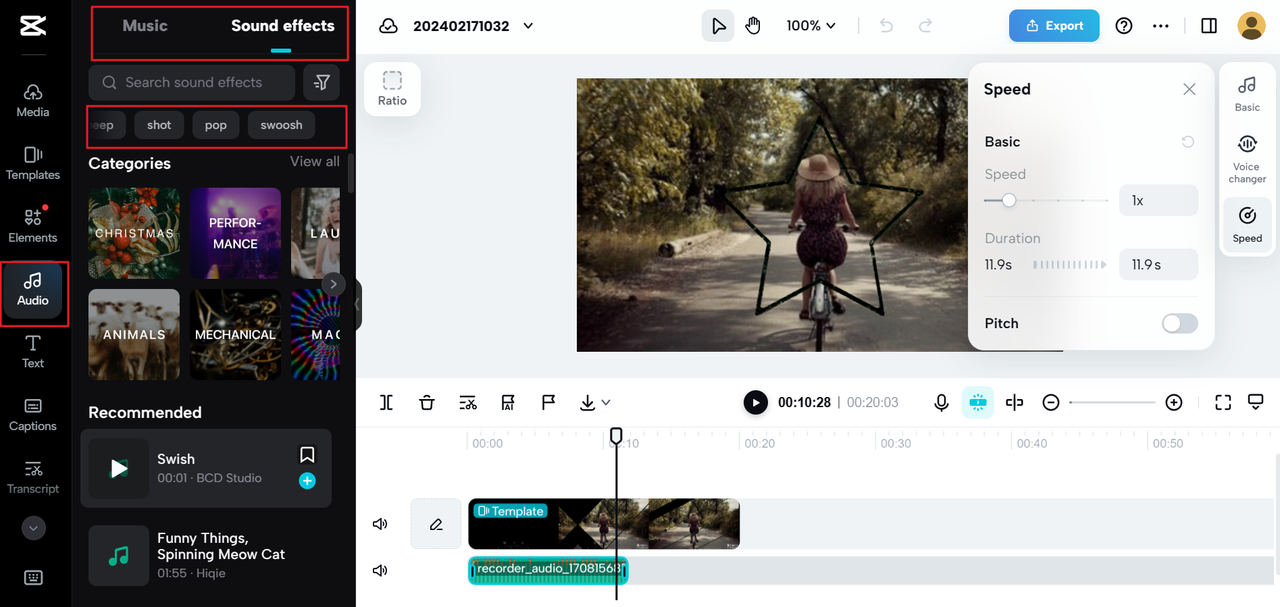Open the Media panel
Screen dimensions: 1280x607
point(33,101)
